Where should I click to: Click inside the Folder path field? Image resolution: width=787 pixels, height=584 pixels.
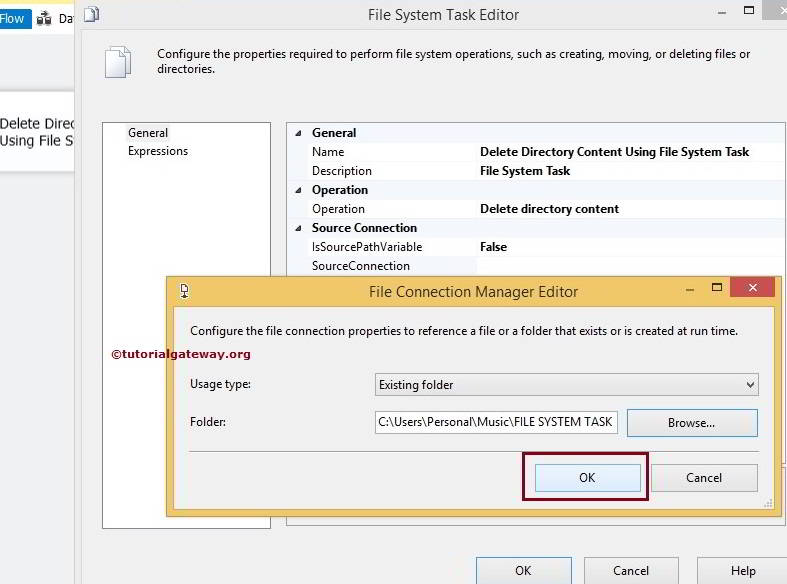click(x=495, y=422)
